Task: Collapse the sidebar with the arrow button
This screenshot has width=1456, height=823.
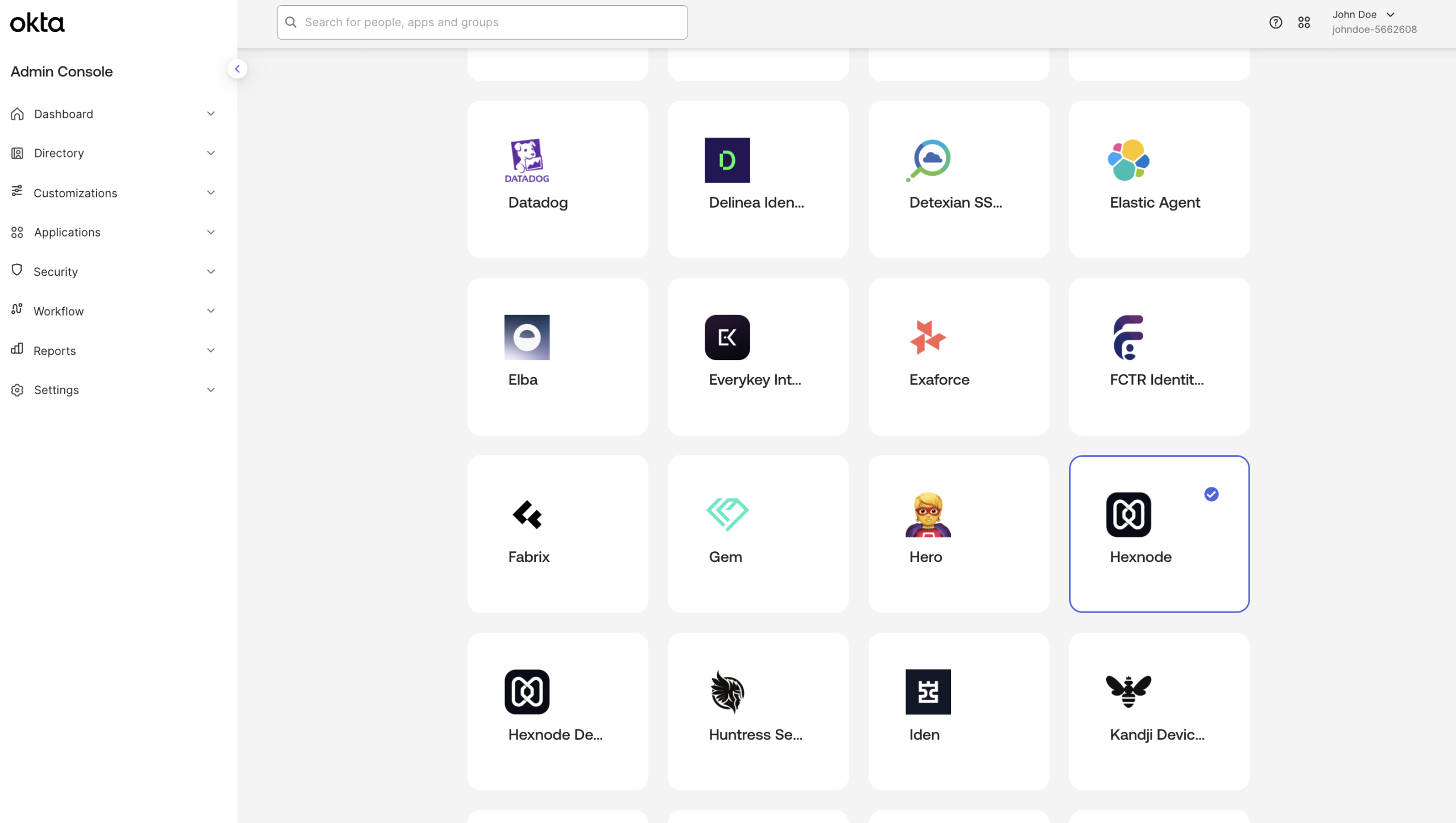Action: coord(237,69)
